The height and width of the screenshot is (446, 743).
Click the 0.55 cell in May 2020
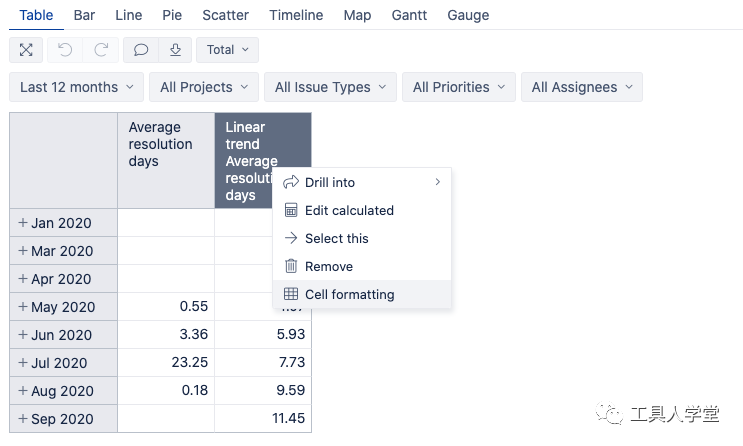[166, 306]
